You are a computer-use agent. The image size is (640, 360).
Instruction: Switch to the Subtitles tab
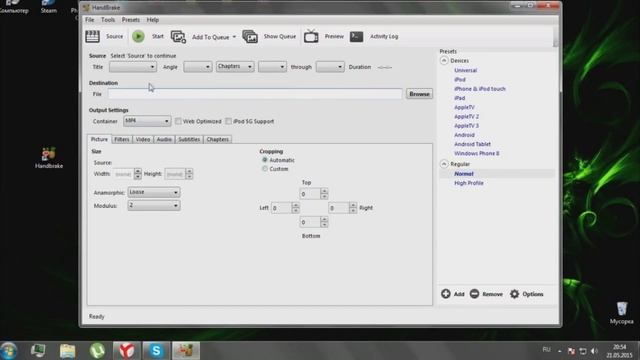click(x=189, y=139)
